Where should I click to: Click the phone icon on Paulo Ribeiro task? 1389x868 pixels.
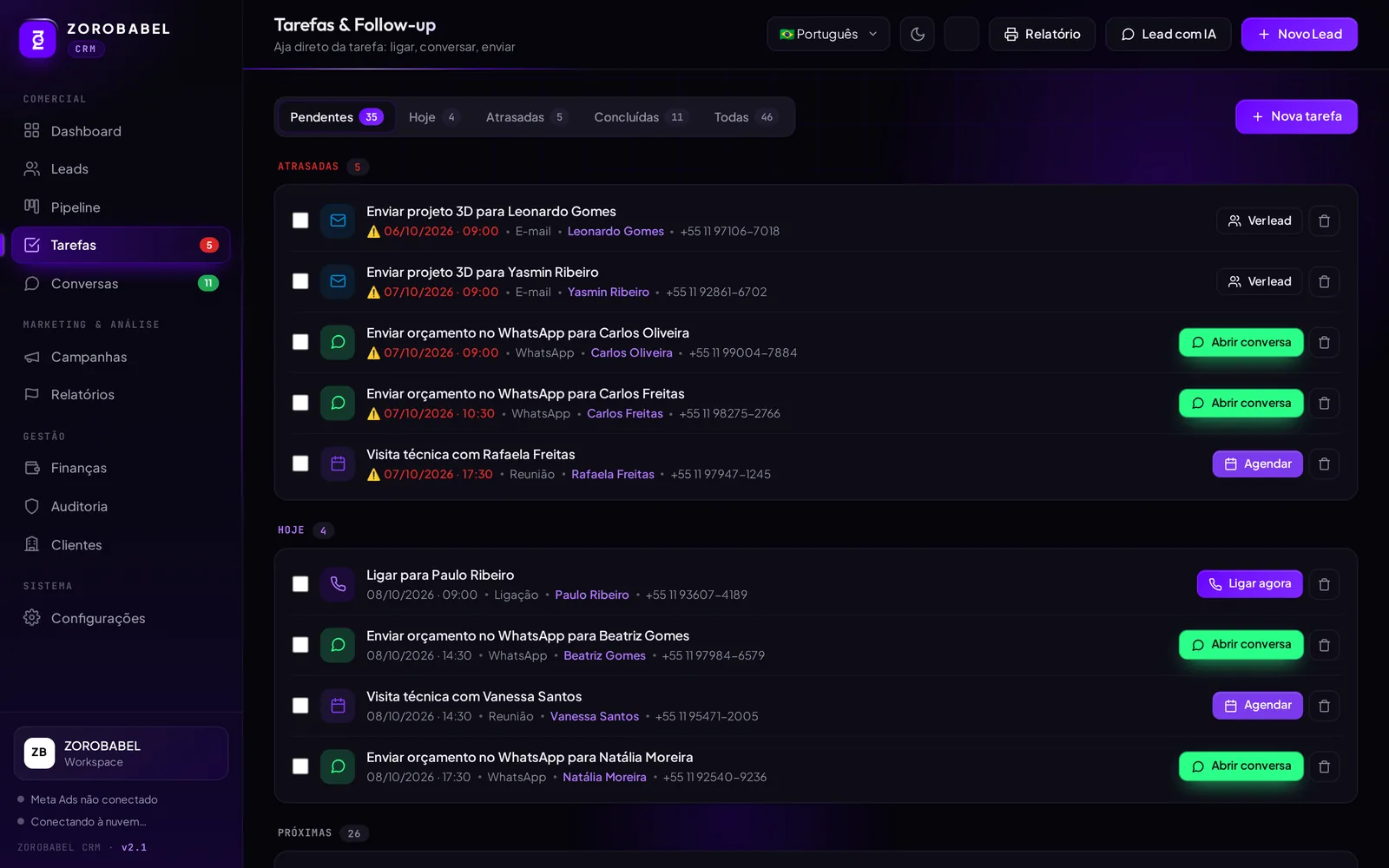pyautogui.click(x=338, y=584)
